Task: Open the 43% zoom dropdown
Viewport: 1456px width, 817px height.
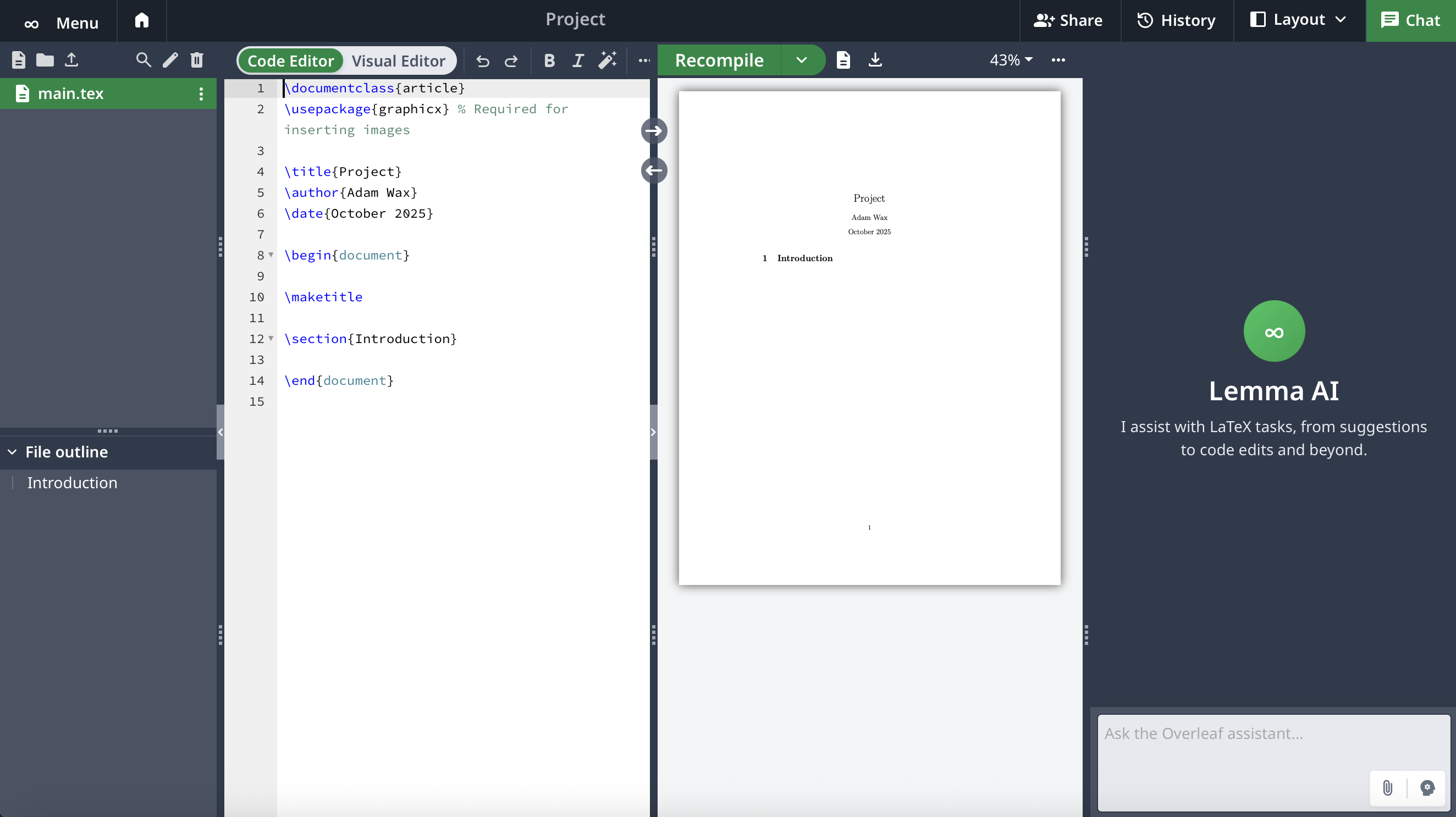Action: pyautogui.click(x=1011, y=60)
